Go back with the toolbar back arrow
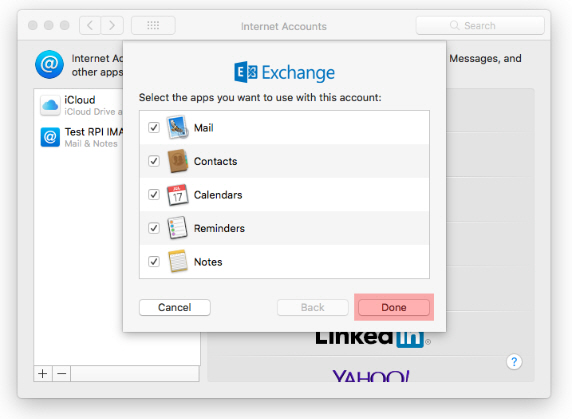The height and width of the screenshot is (419, 572). (90, 26)
